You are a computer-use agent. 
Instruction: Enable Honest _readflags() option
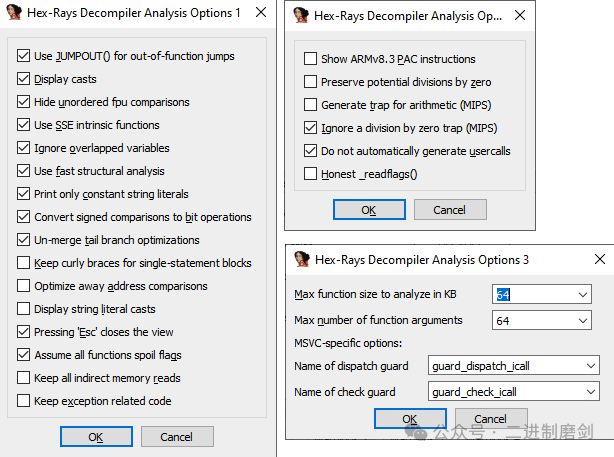click(311, 174)
